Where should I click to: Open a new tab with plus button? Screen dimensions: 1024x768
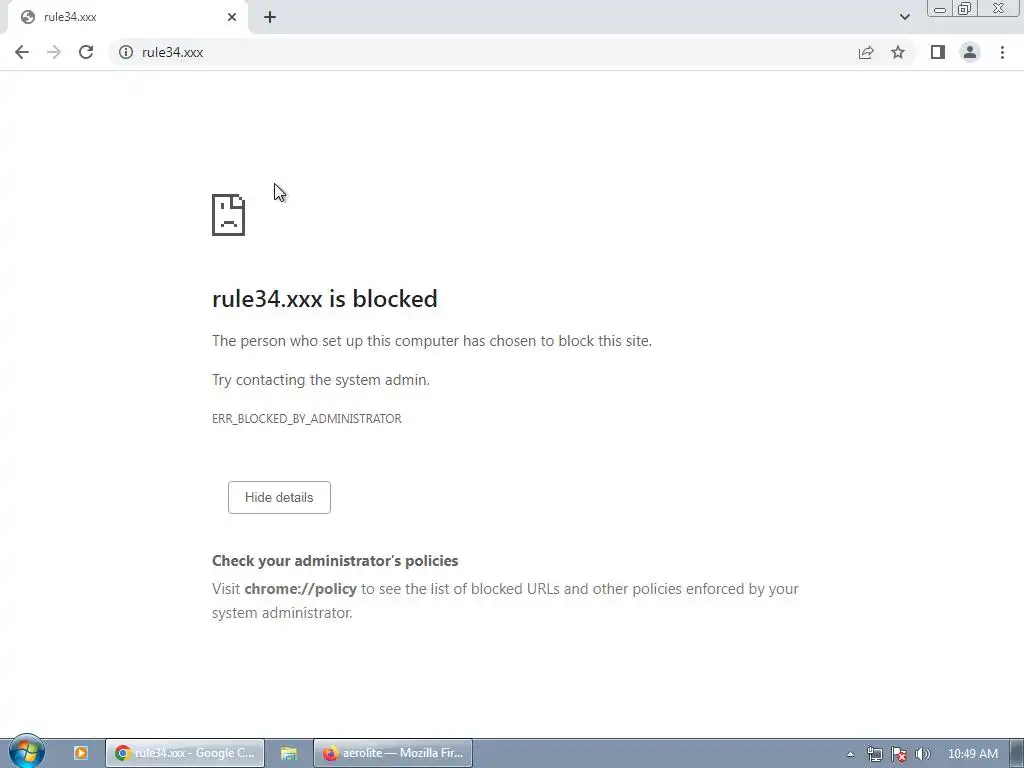[270, 17]
